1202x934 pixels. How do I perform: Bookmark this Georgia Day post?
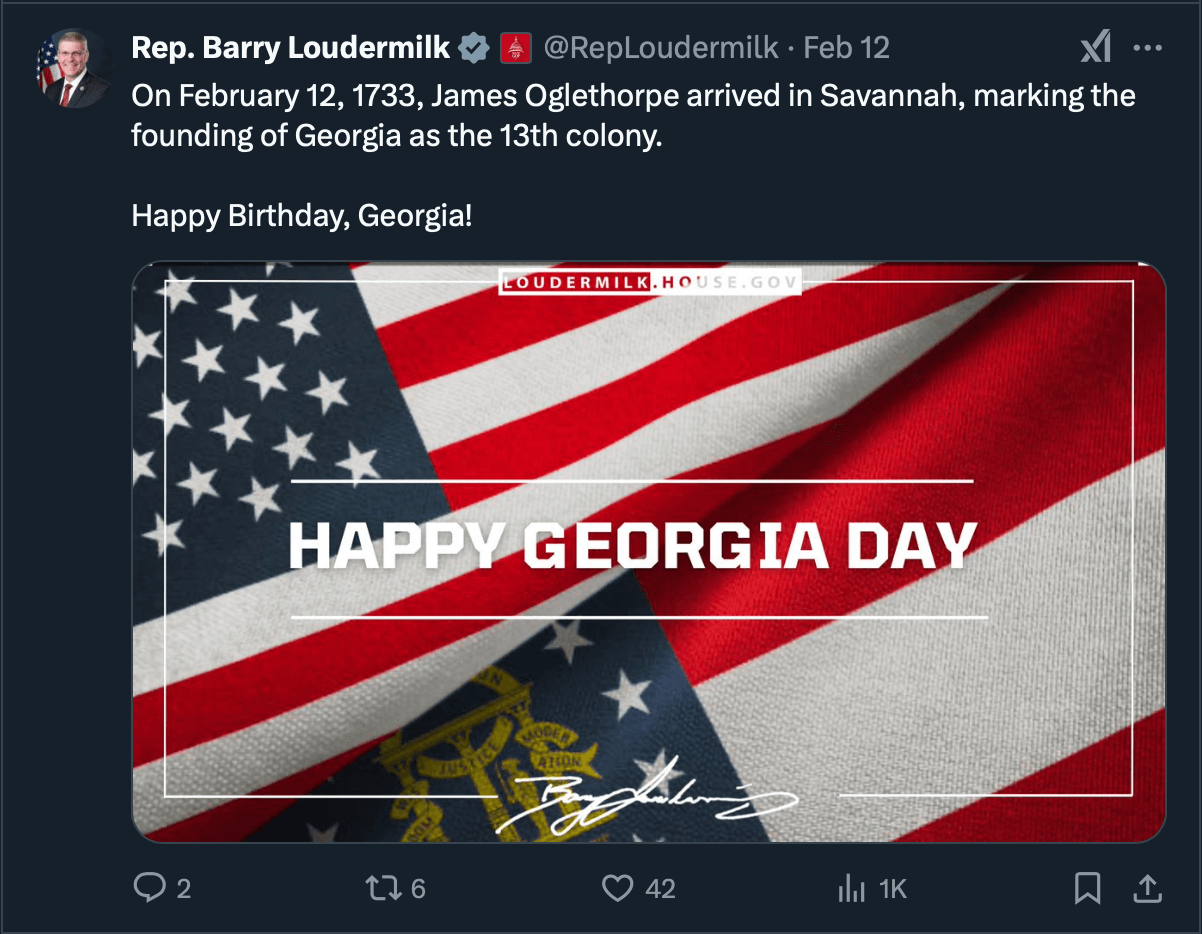[1087, 887]
